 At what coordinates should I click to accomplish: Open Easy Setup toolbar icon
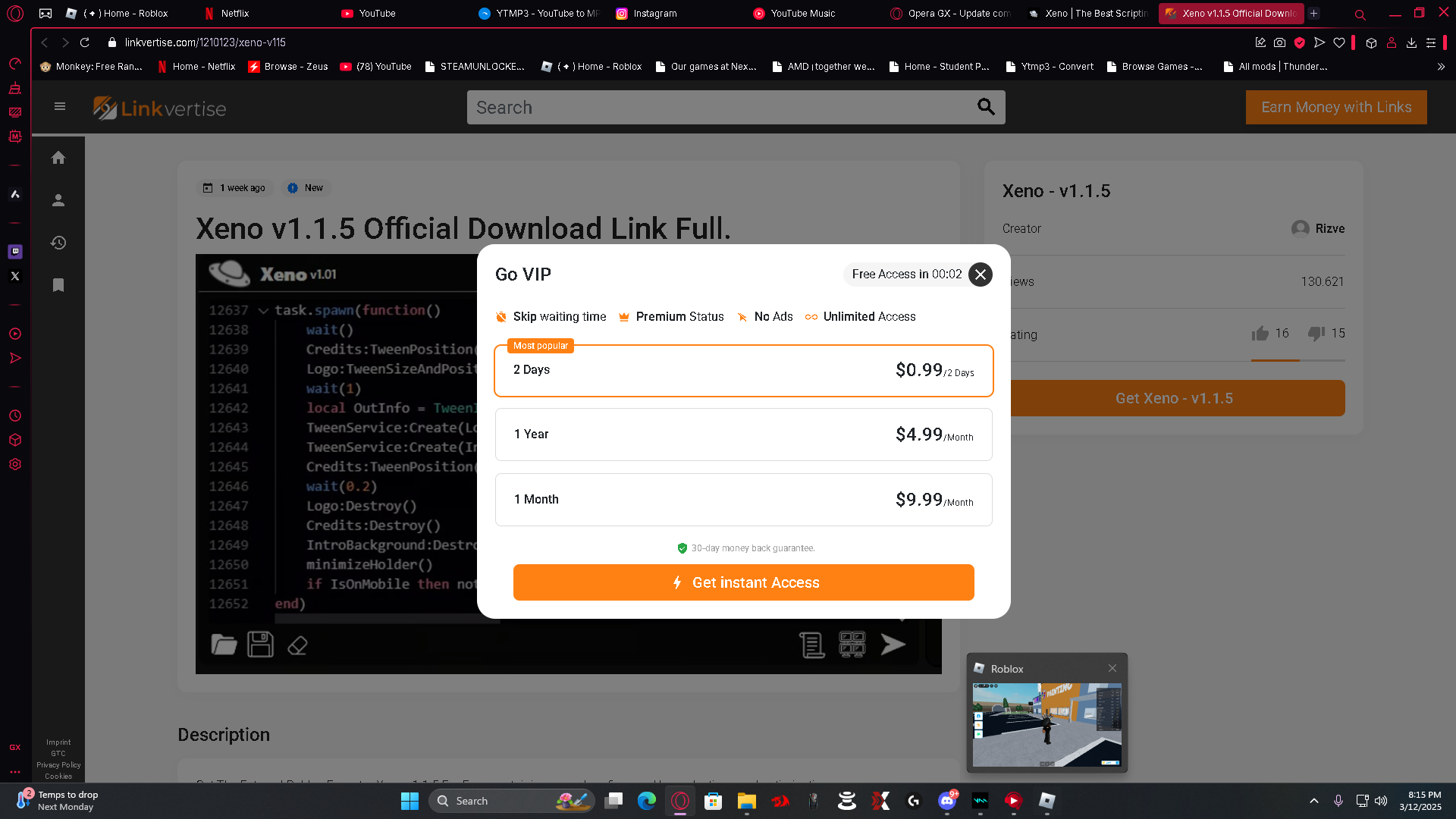tap(1431, 42)
